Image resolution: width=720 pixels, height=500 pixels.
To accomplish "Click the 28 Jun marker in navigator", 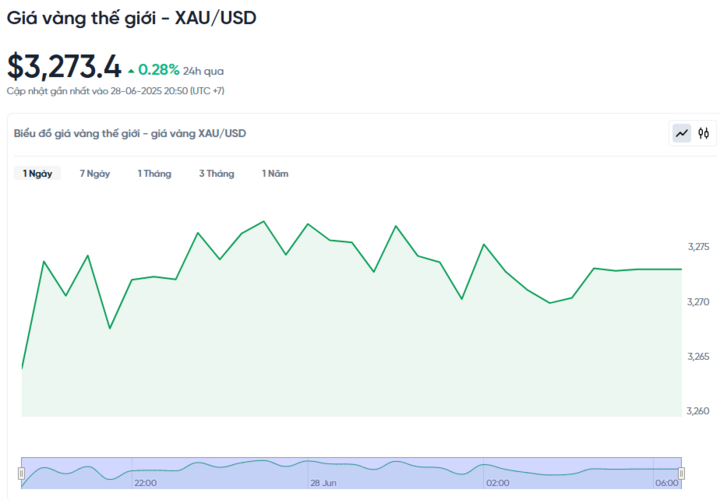I will tap(323, 483).
